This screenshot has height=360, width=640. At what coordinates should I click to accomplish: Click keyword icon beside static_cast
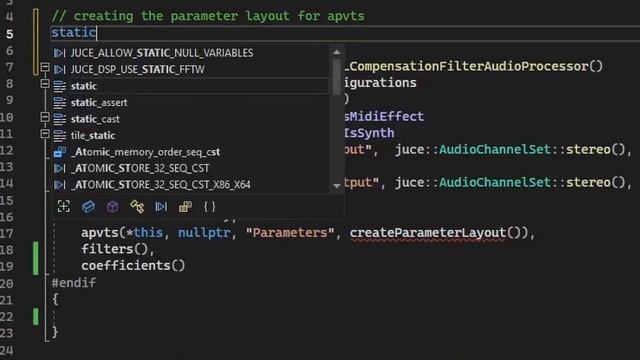pyautogui.click(x=60, y=119)
